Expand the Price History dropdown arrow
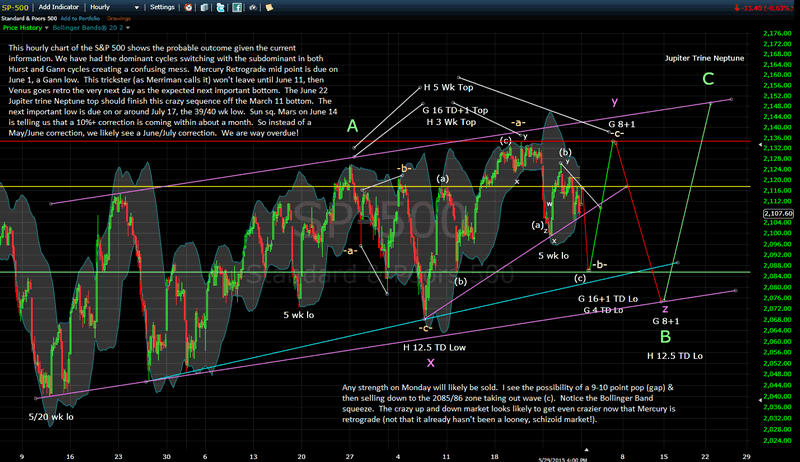This screenshot has width=800, height=462. tap(46, 28)
